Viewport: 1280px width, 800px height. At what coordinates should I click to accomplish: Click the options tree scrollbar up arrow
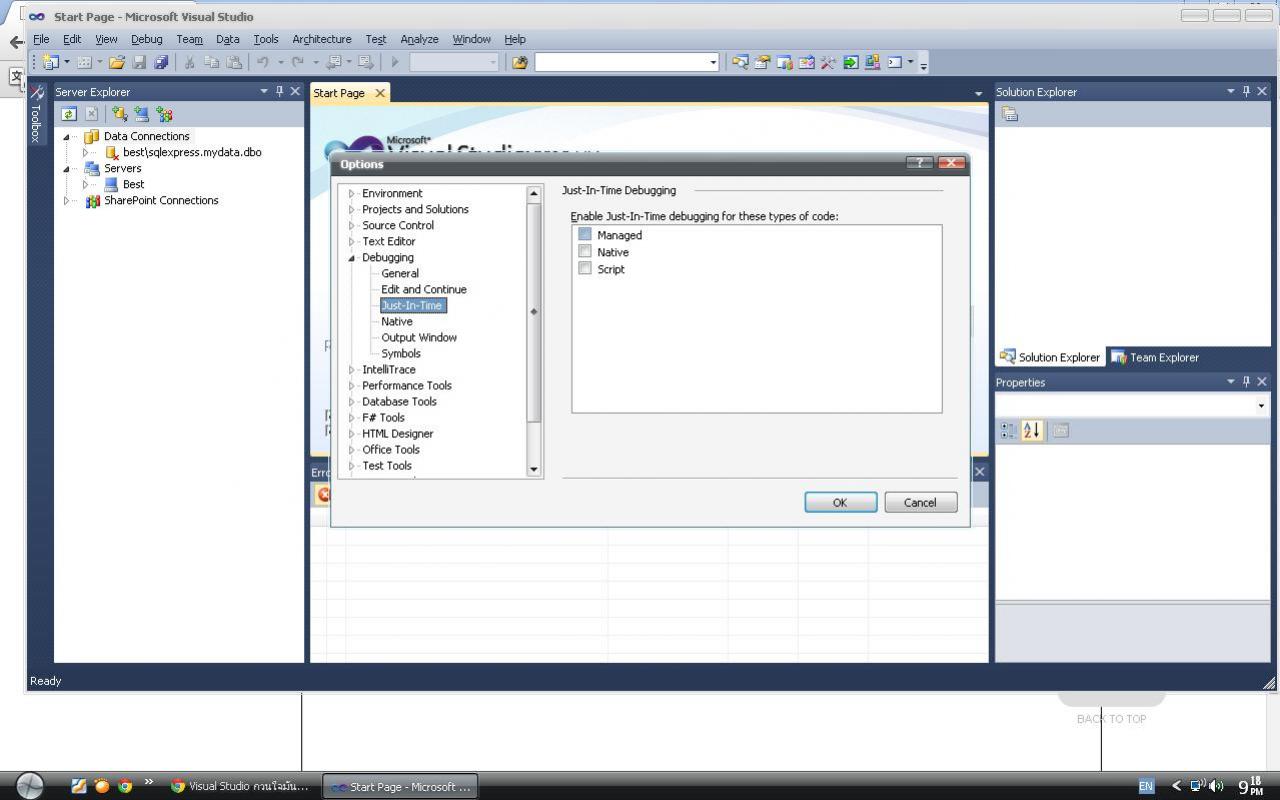coord(534,193)
